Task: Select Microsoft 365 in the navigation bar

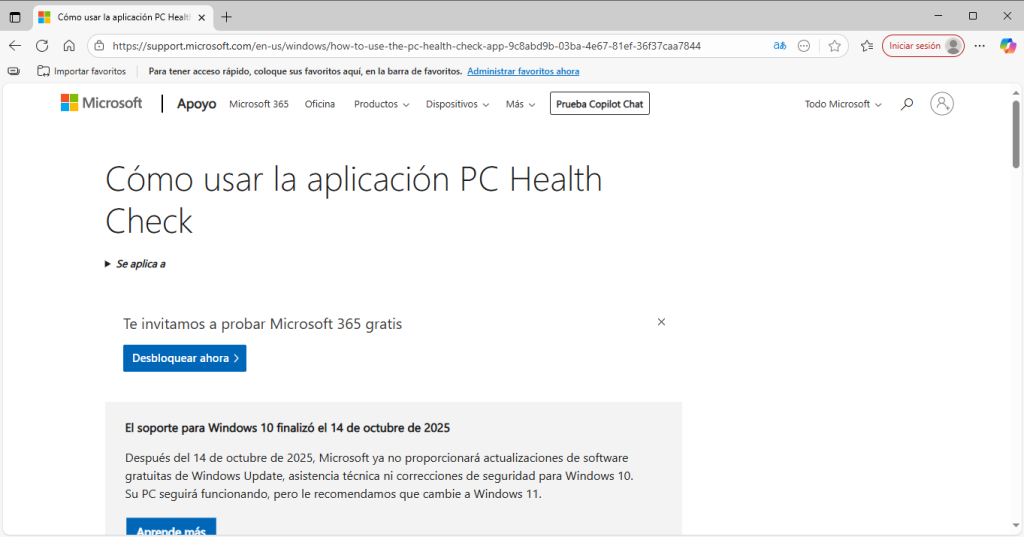Action: coord(258,104)
